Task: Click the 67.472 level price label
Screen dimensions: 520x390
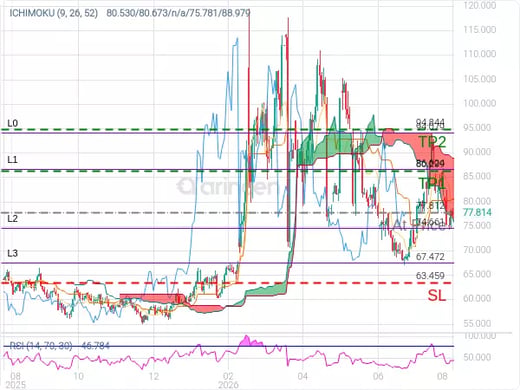Action: [x=430, y=257]
